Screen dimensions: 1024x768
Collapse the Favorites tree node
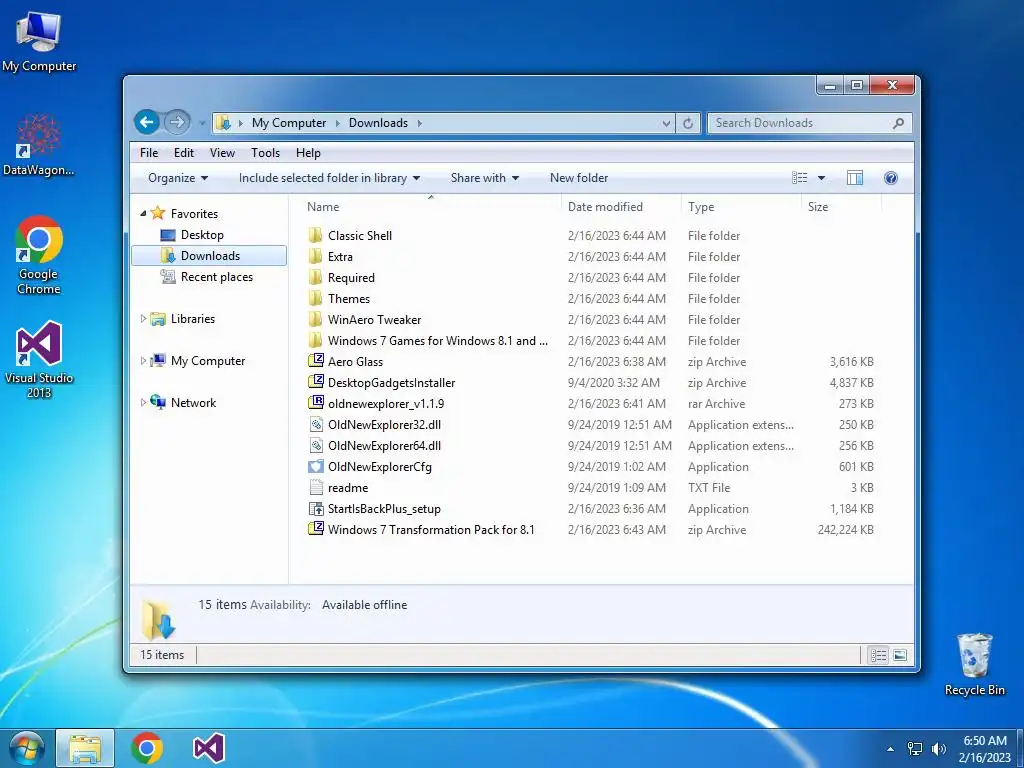[143, 214]
